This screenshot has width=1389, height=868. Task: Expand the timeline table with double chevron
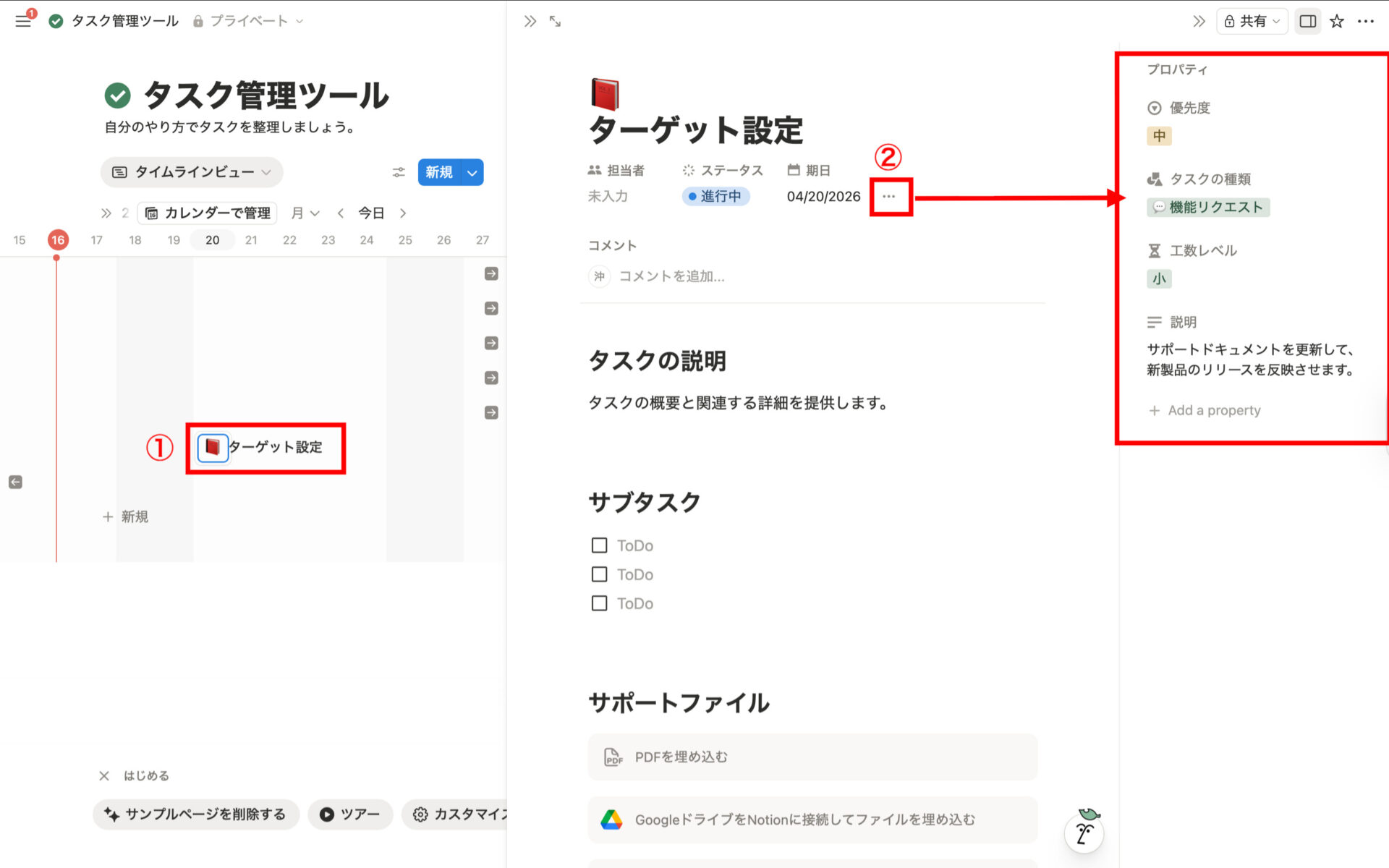(x=106, y=213)
